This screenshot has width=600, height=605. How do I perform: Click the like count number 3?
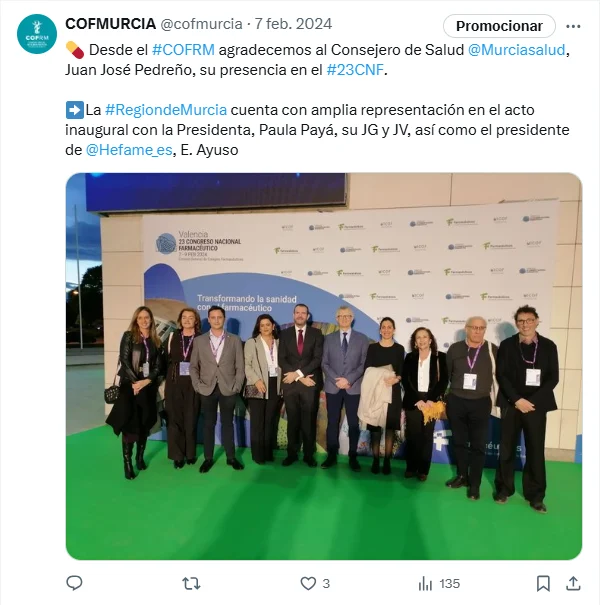(x=326, y=583)
